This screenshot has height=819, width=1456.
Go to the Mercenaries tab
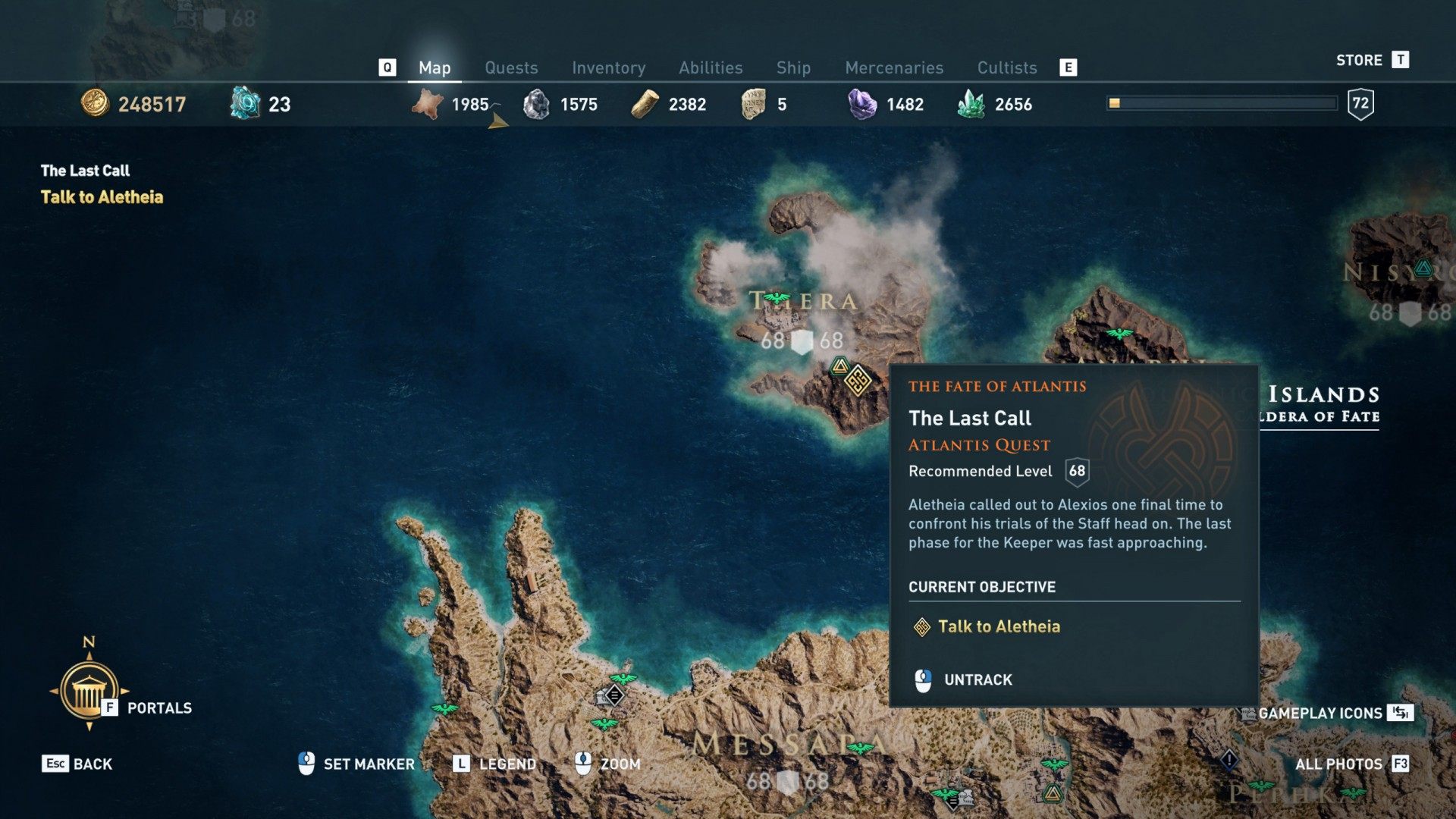pyautogui.click(x=894, y=67)
